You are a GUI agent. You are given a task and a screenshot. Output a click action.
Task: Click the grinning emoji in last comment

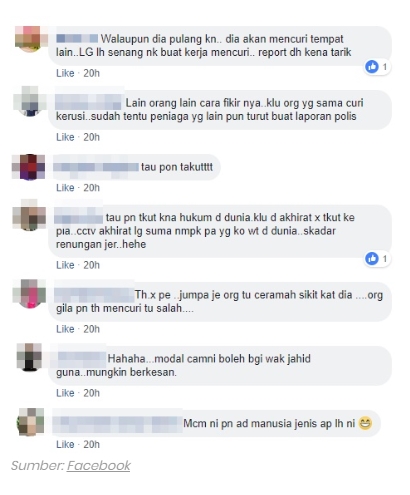365,423
